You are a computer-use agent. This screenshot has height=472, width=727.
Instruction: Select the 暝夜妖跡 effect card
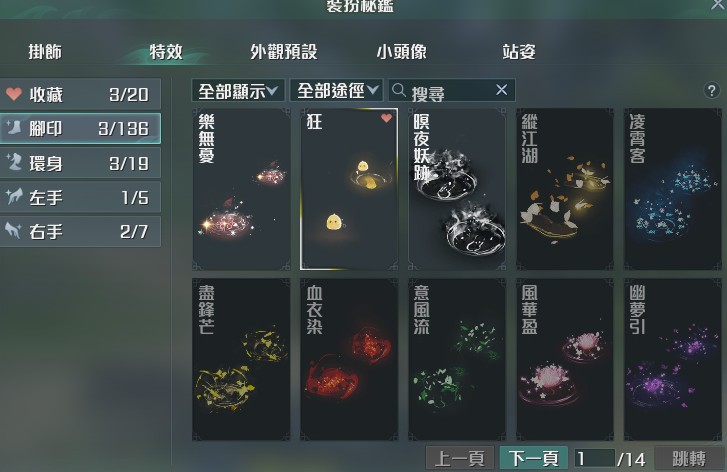[457, 189]
